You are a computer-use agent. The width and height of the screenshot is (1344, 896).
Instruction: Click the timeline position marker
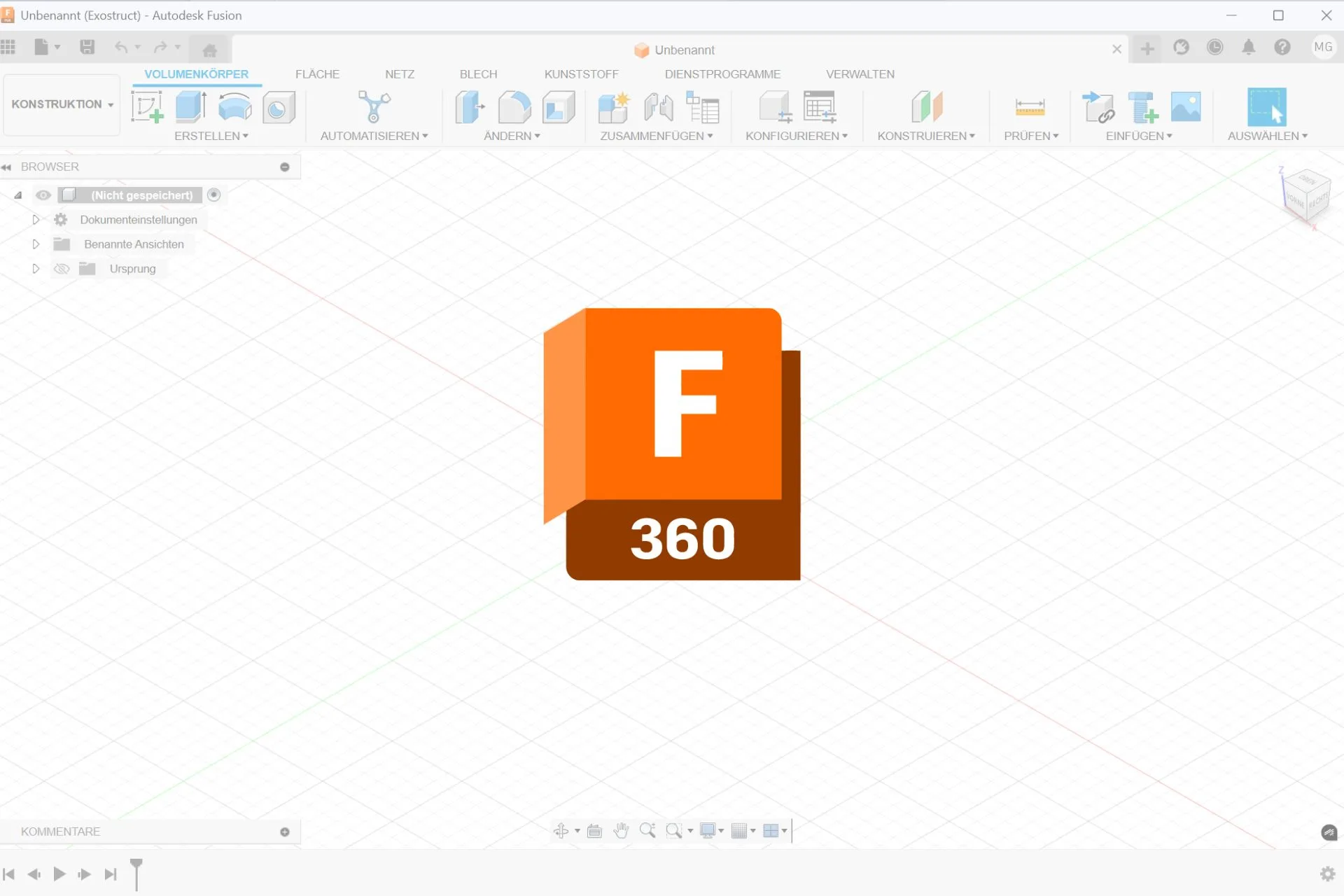pos(136,874)
